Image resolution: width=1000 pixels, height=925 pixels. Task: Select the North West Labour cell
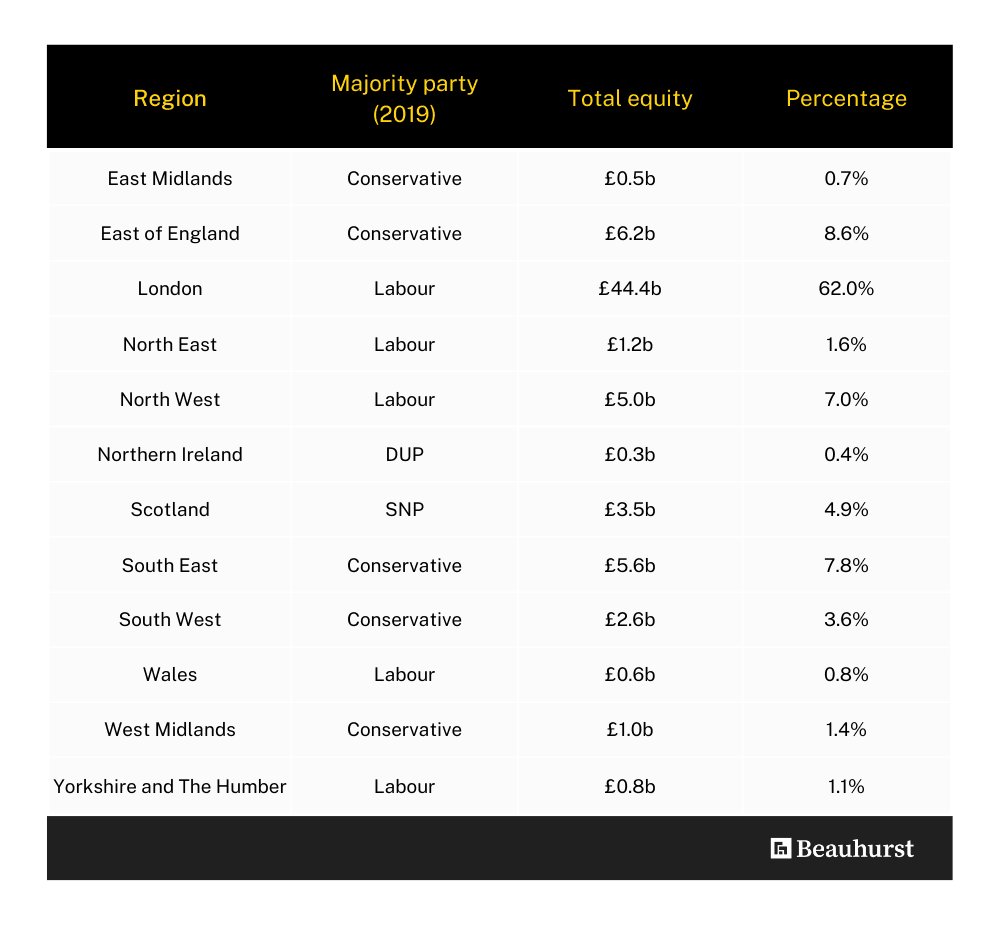pos(404,399)
